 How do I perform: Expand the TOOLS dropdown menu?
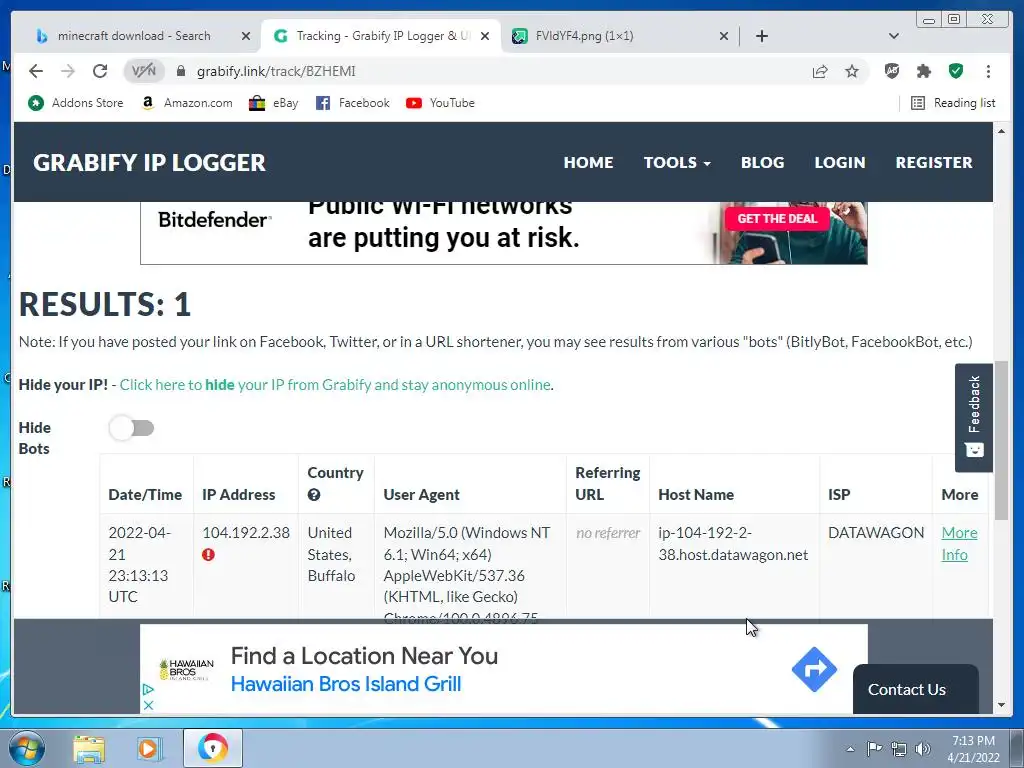tap(677, 163)
